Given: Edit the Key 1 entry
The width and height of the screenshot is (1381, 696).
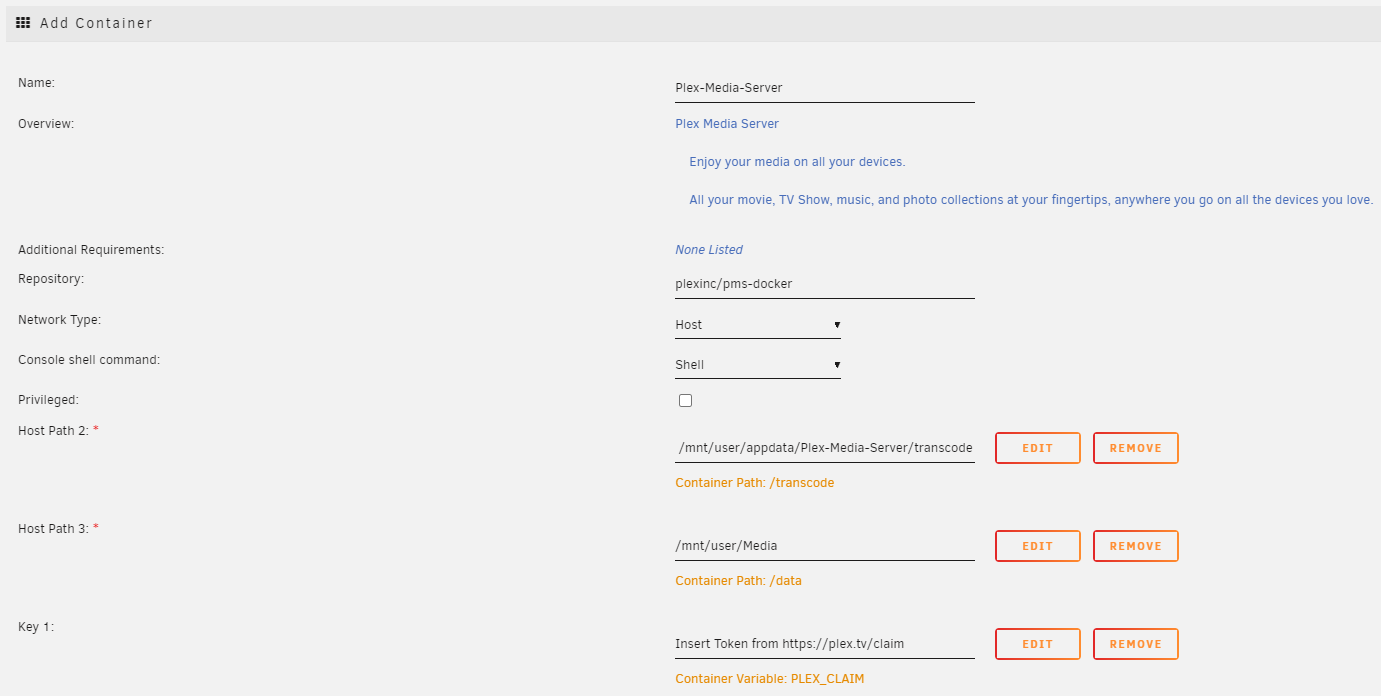Looking at the screenshot, I should pos(1038,644).
